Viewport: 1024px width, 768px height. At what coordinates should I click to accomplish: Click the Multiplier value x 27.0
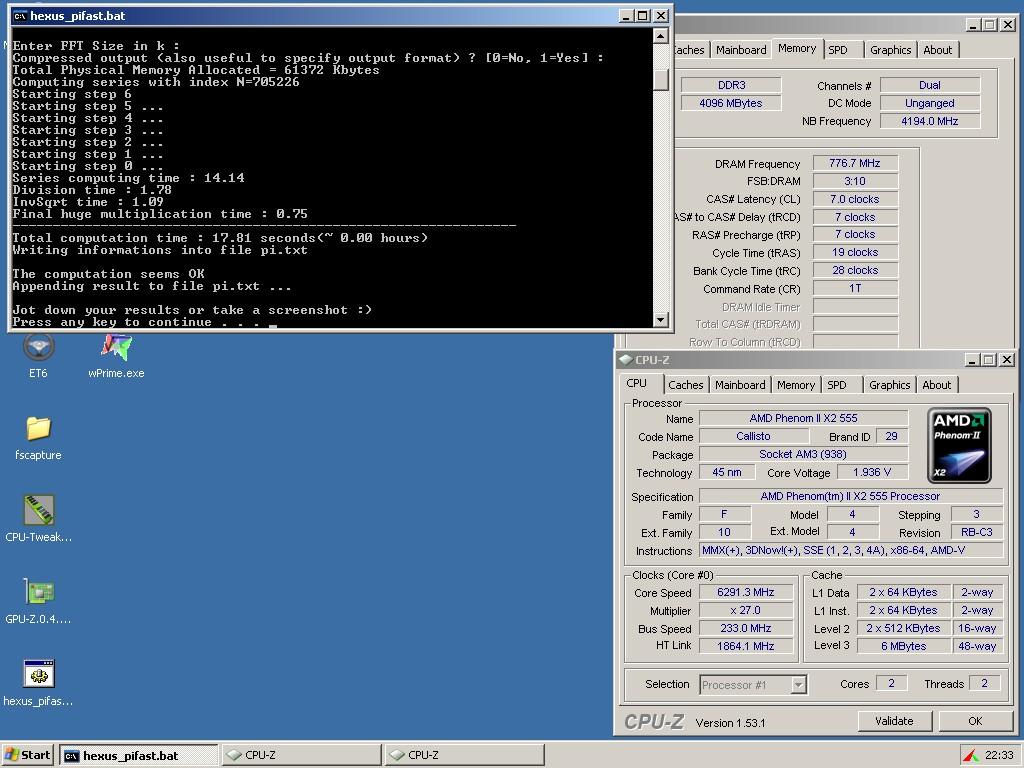[x=746, y=610]
